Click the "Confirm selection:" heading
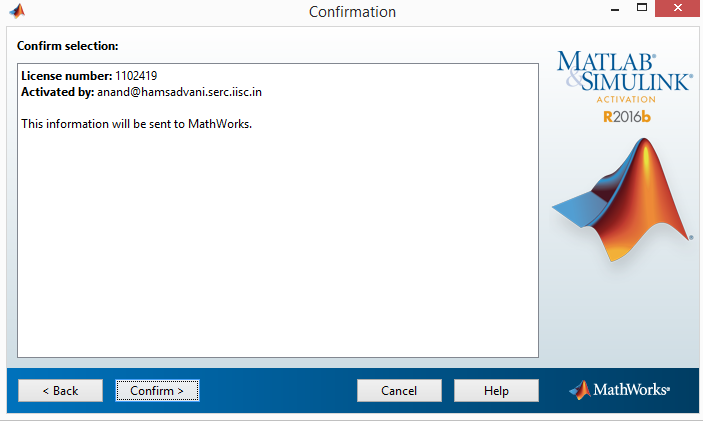The width and height of the screenshot is (703, 421). tap(67, 46)
